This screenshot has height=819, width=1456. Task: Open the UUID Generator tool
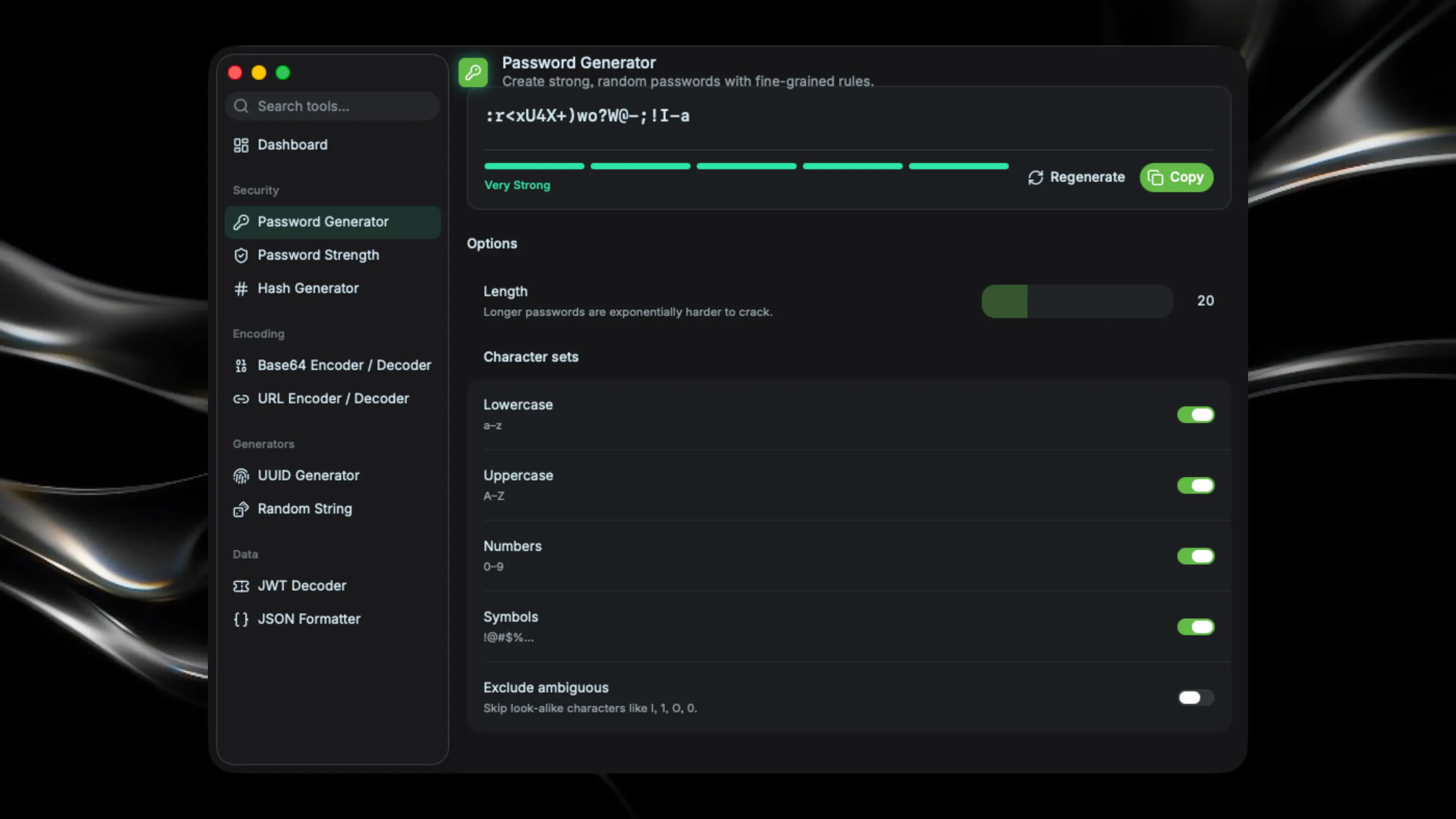pyautogui.click(x=332, y=476)
